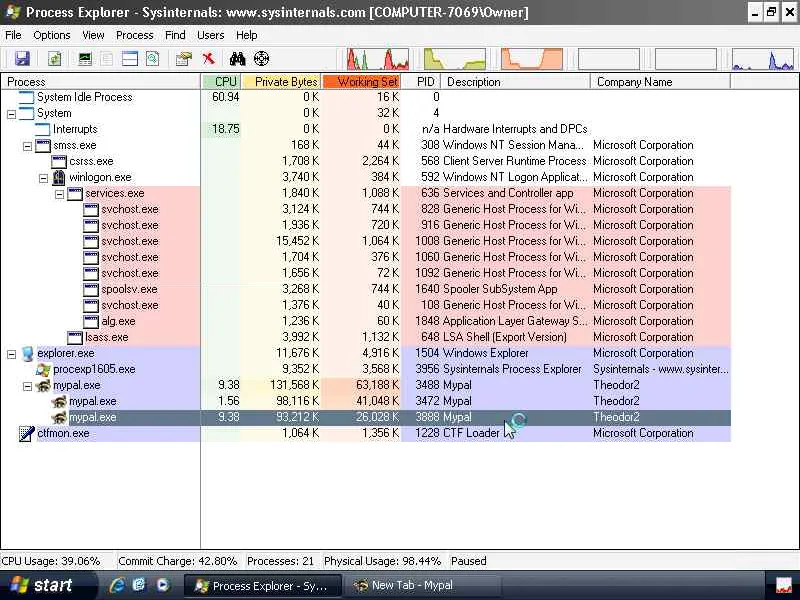Open the File menu

pos(13,35)
